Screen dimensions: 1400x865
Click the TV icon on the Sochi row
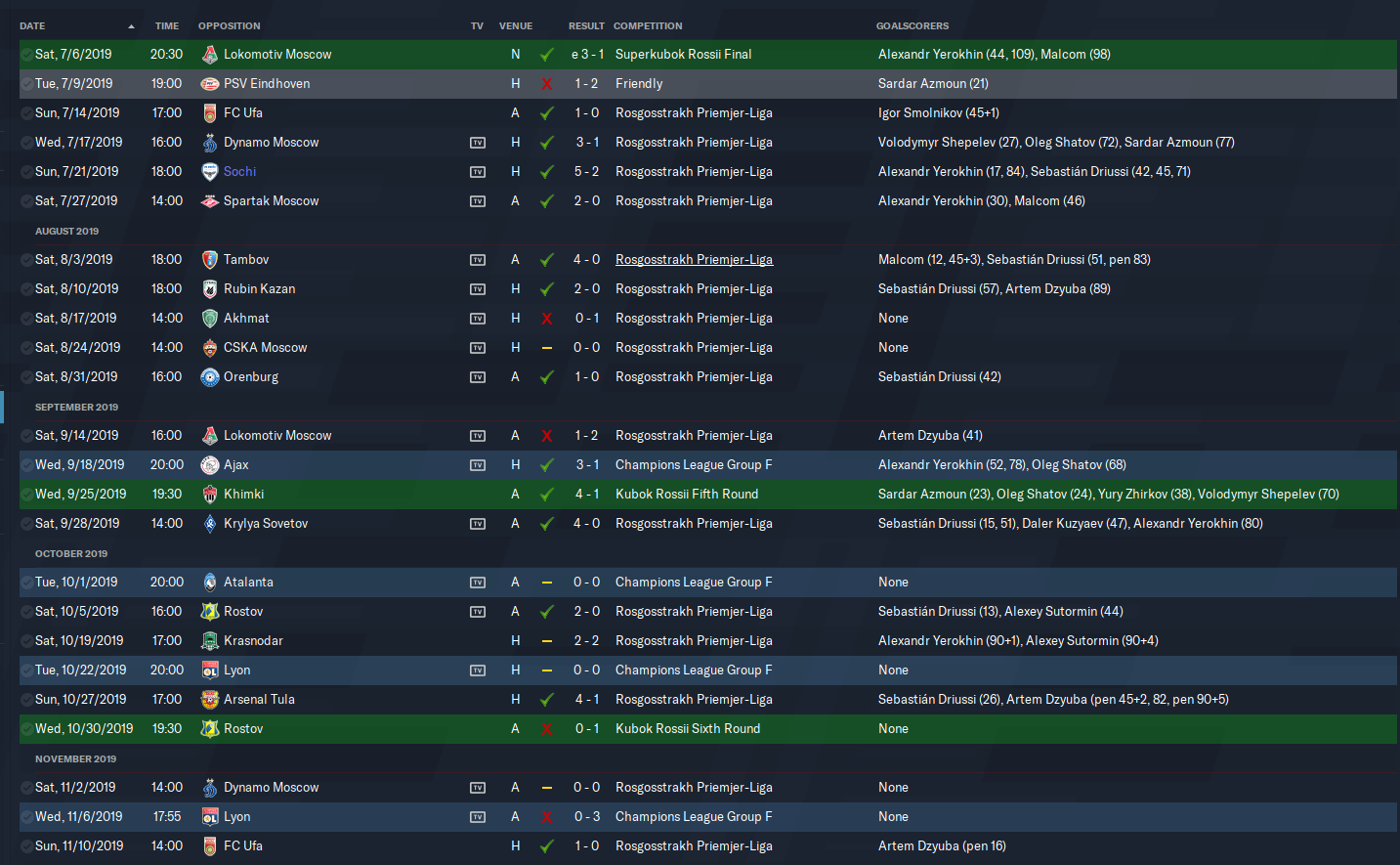478,172
